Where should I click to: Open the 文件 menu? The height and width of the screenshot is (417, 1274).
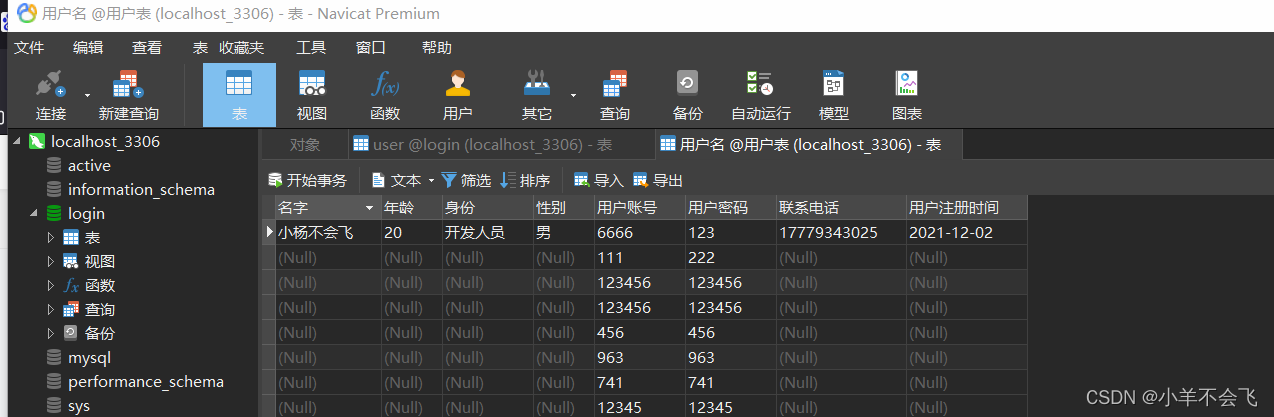[x=29, y=47]
